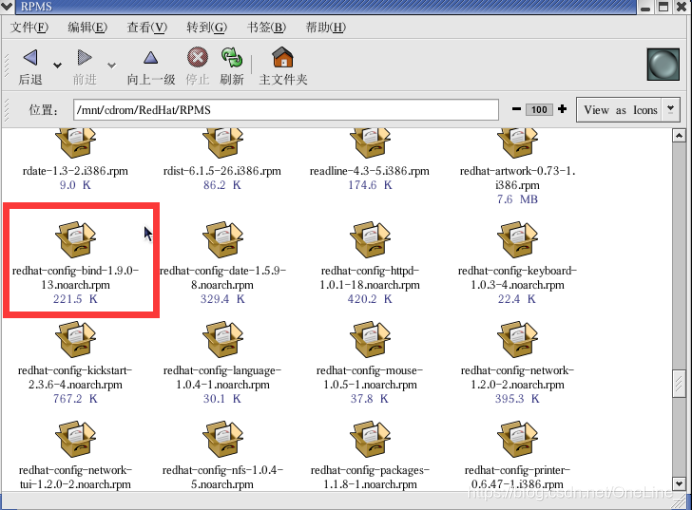Select redhat-config-date package icon
The width and height of the screenshot is (692, 511).
[222, 239]
